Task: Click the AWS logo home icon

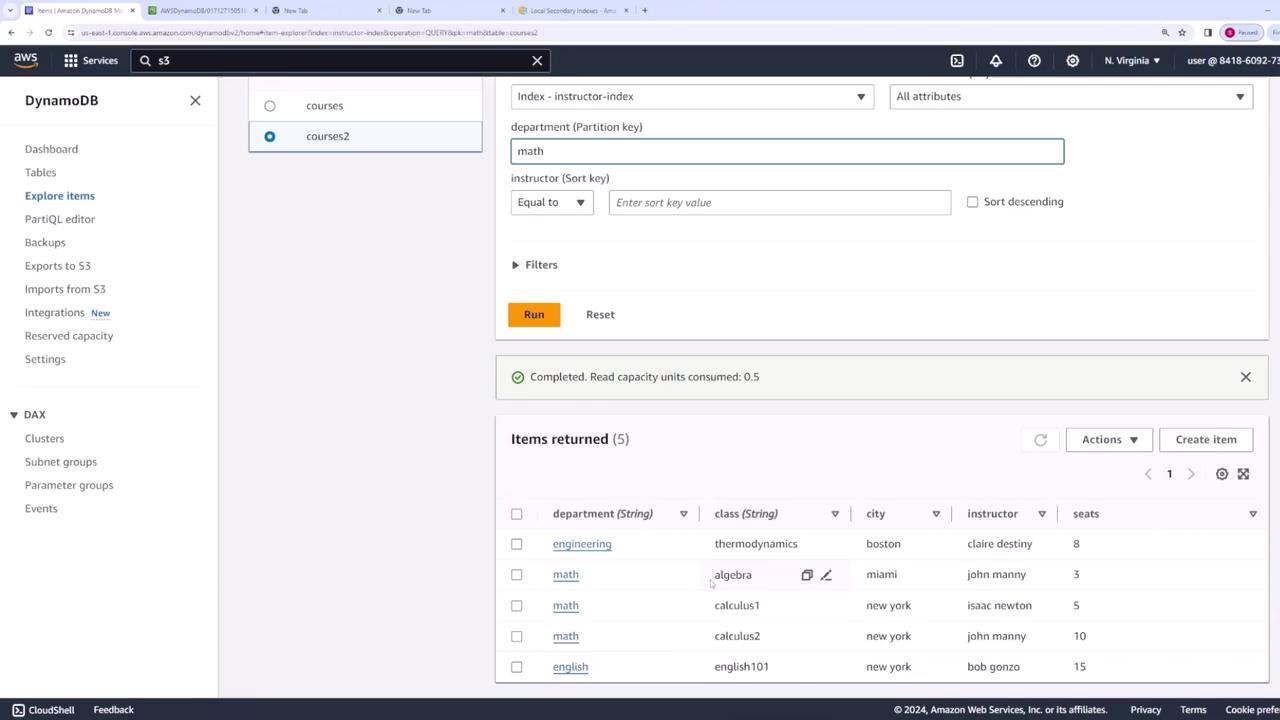Action: click(26, 60)
